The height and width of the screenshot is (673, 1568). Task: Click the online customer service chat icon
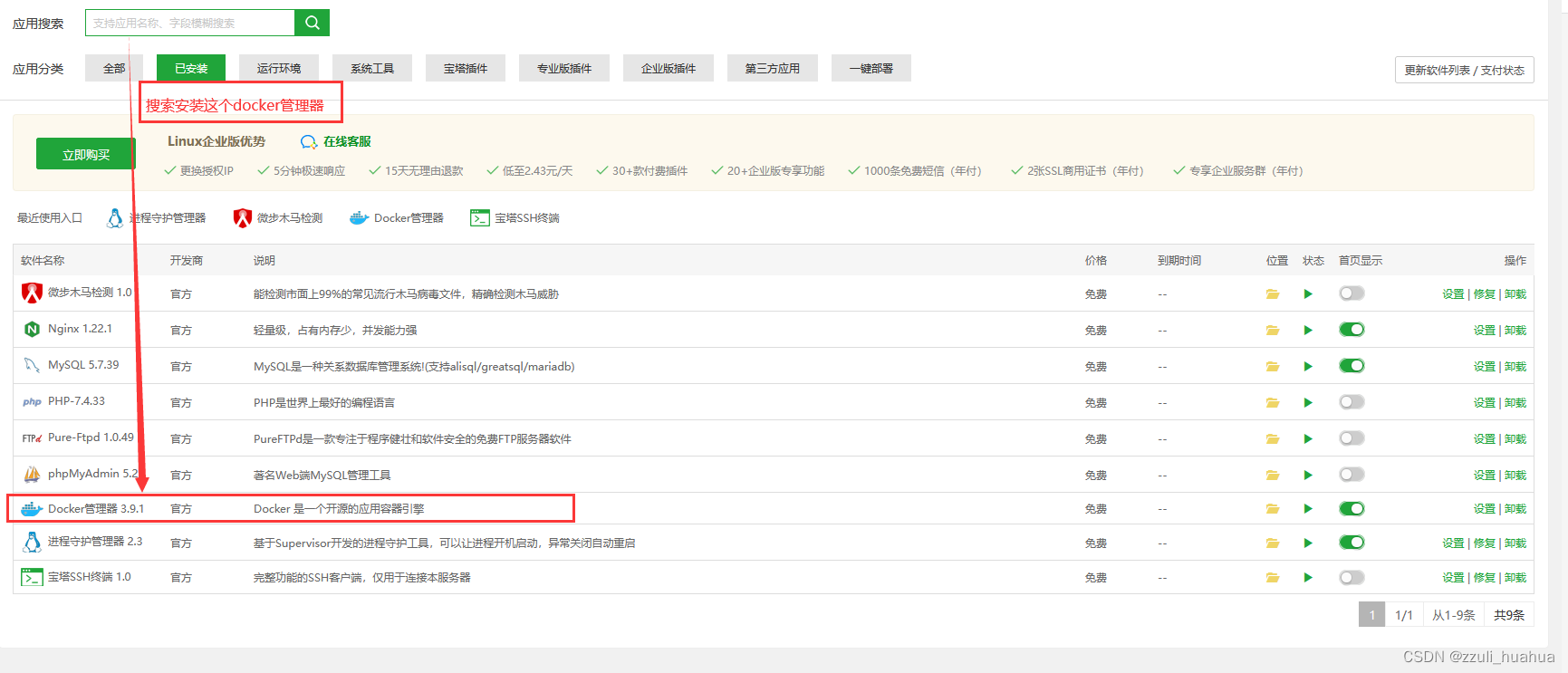[x=309, y=142]
